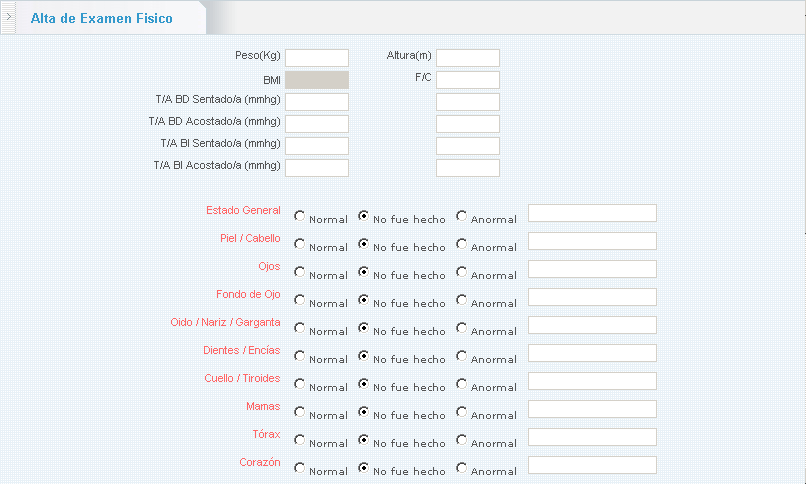
Task: Choose Anormal for Cuello / Tiroides
Action: tap(462, 383)
